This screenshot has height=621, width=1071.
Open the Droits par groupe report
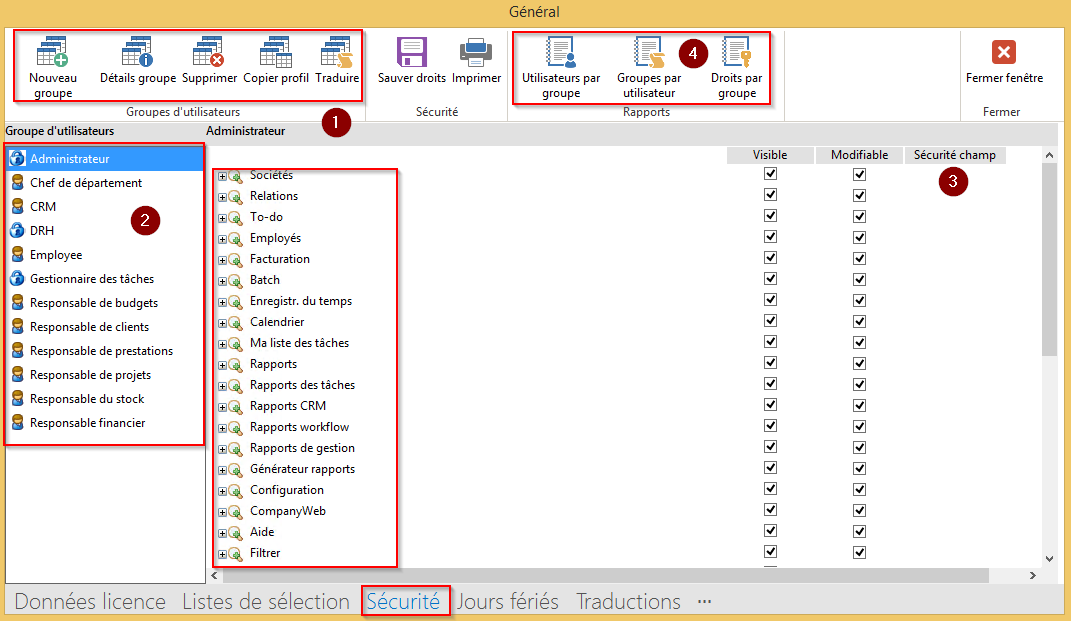coord(736,53)
